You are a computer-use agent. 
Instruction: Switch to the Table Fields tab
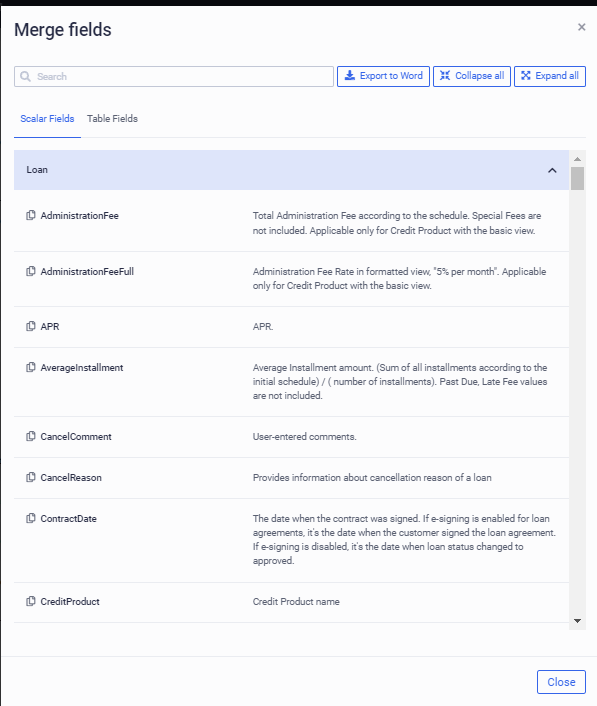coord(112,119)
